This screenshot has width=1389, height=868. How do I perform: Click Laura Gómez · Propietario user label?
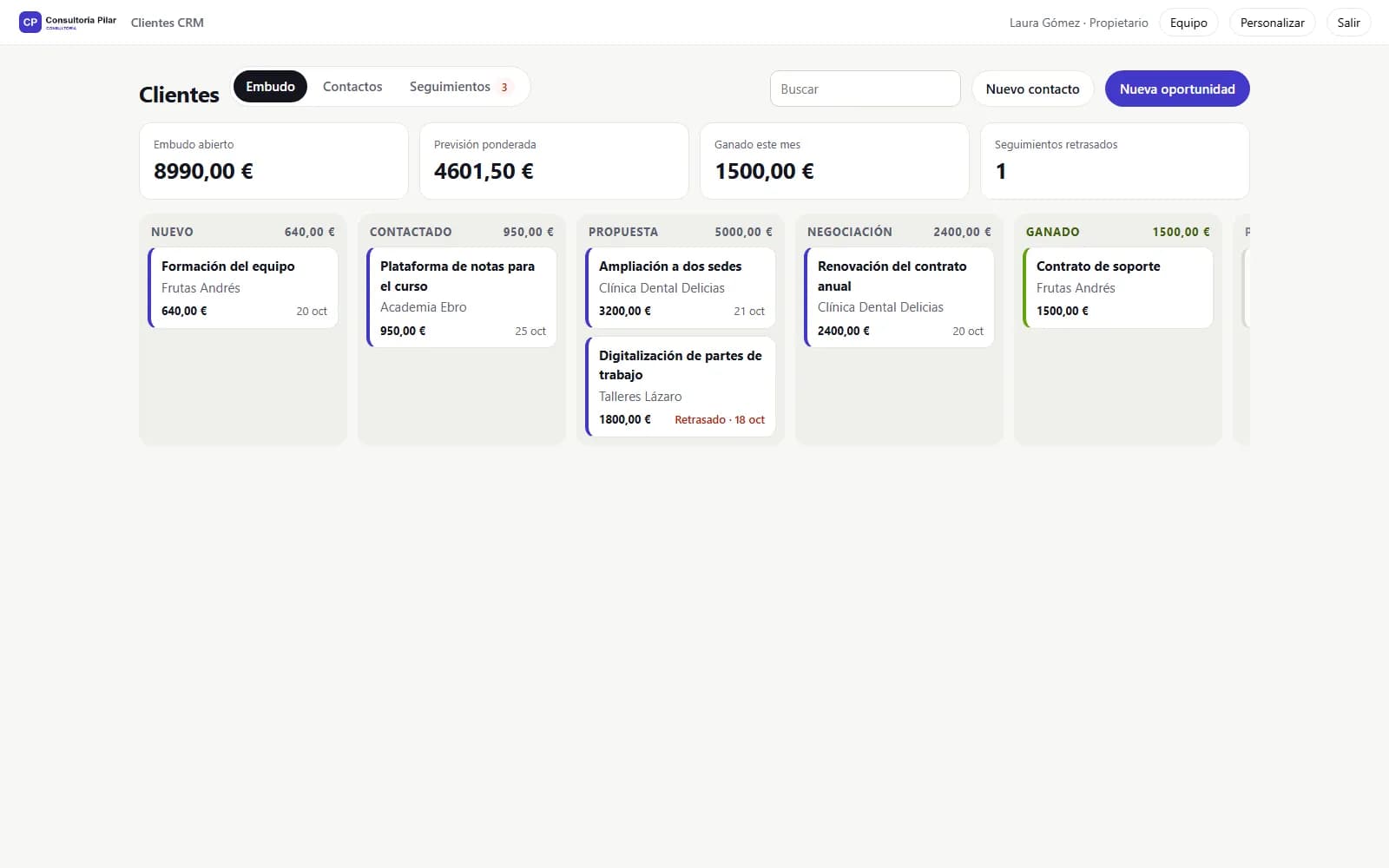point(1078,23)
